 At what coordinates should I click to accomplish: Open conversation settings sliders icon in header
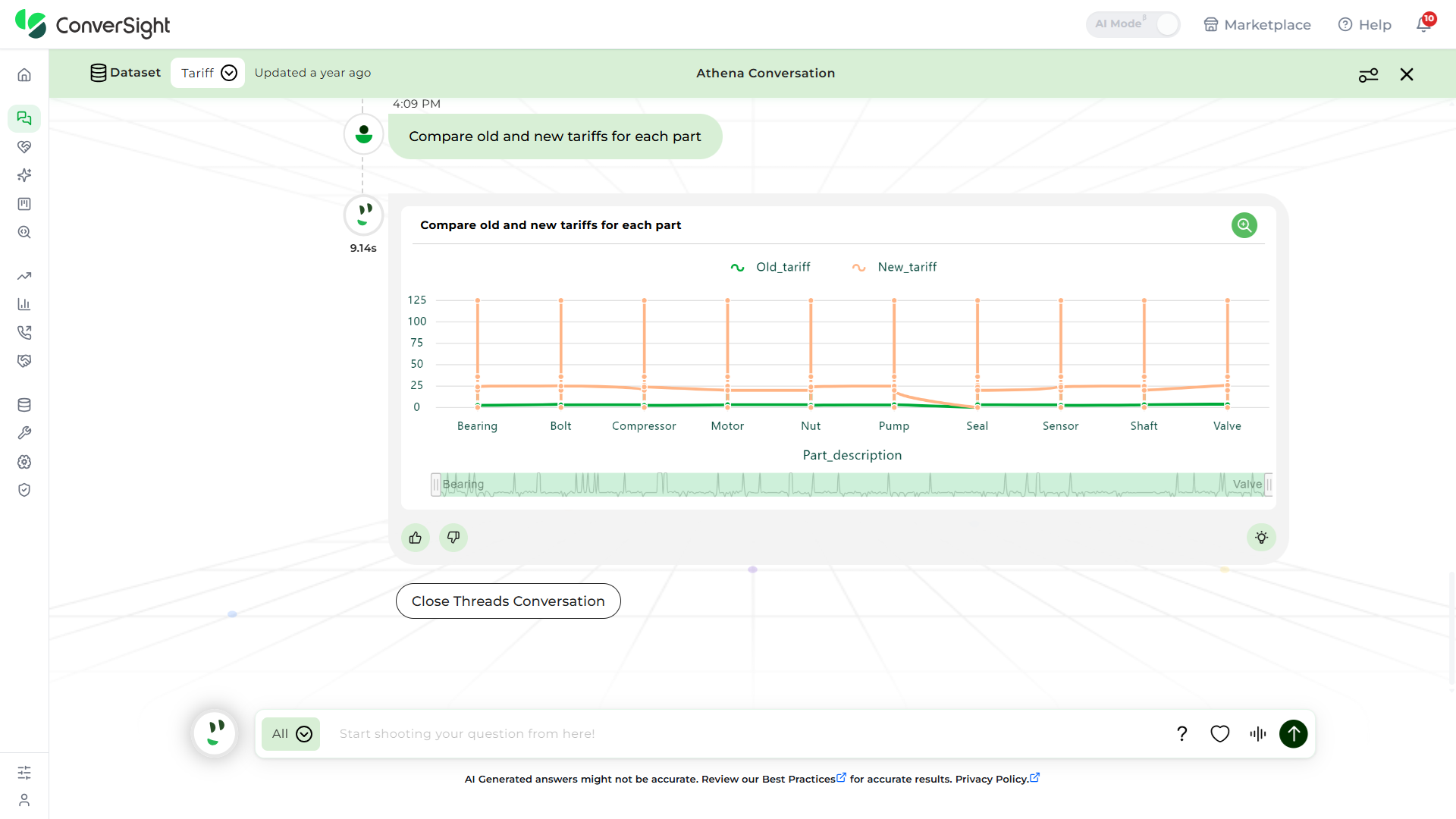point(1368,74)
